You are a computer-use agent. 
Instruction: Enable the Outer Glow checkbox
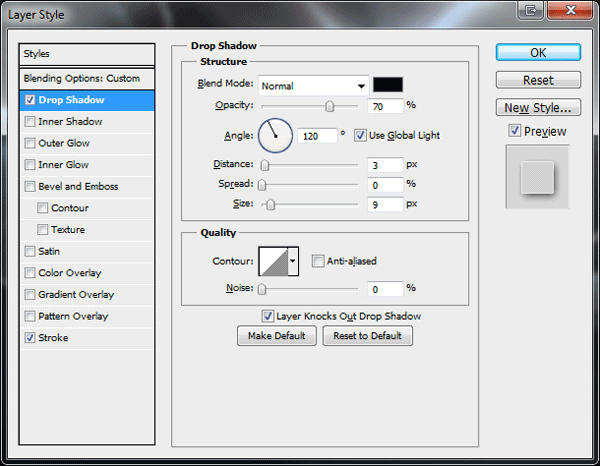point(30,143)
